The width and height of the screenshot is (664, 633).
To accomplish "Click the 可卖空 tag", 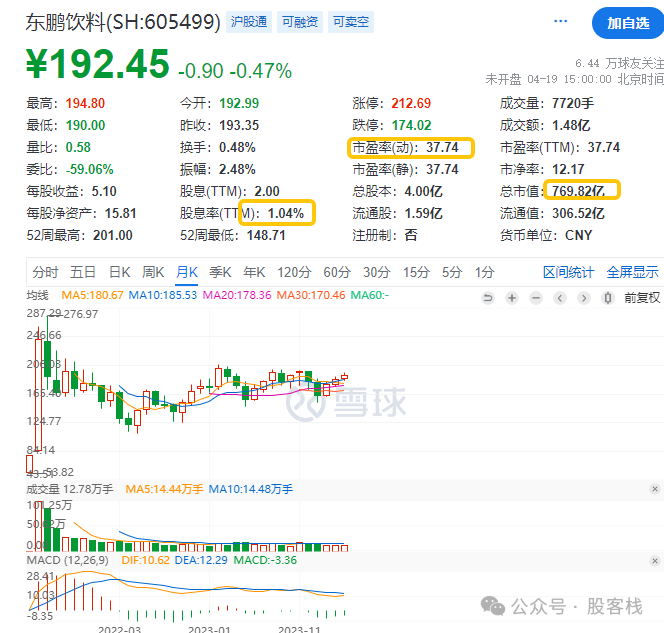I will tap(351, 22).
